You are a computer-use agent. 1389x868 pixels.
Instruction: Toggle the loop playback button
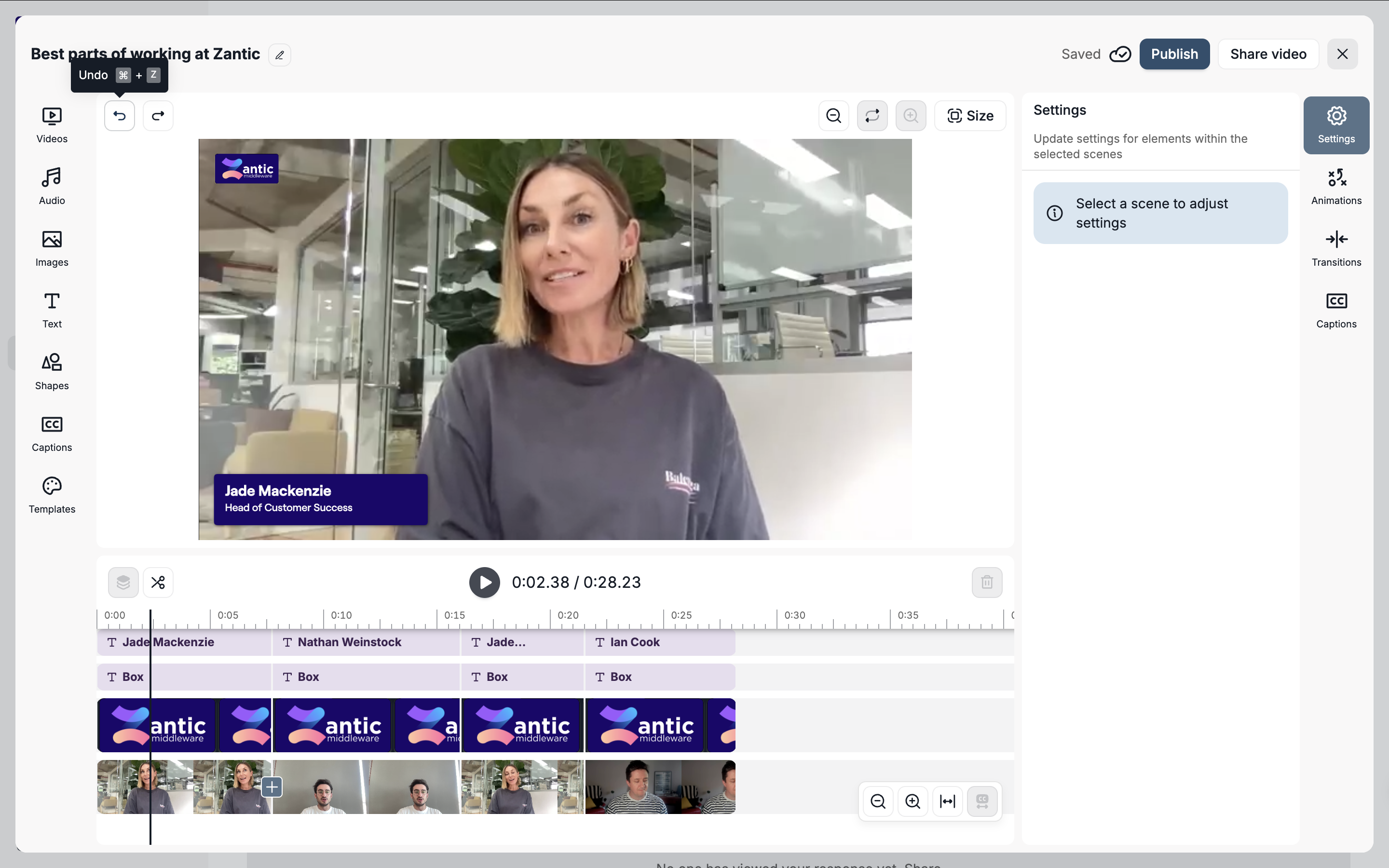pos(872,116)
